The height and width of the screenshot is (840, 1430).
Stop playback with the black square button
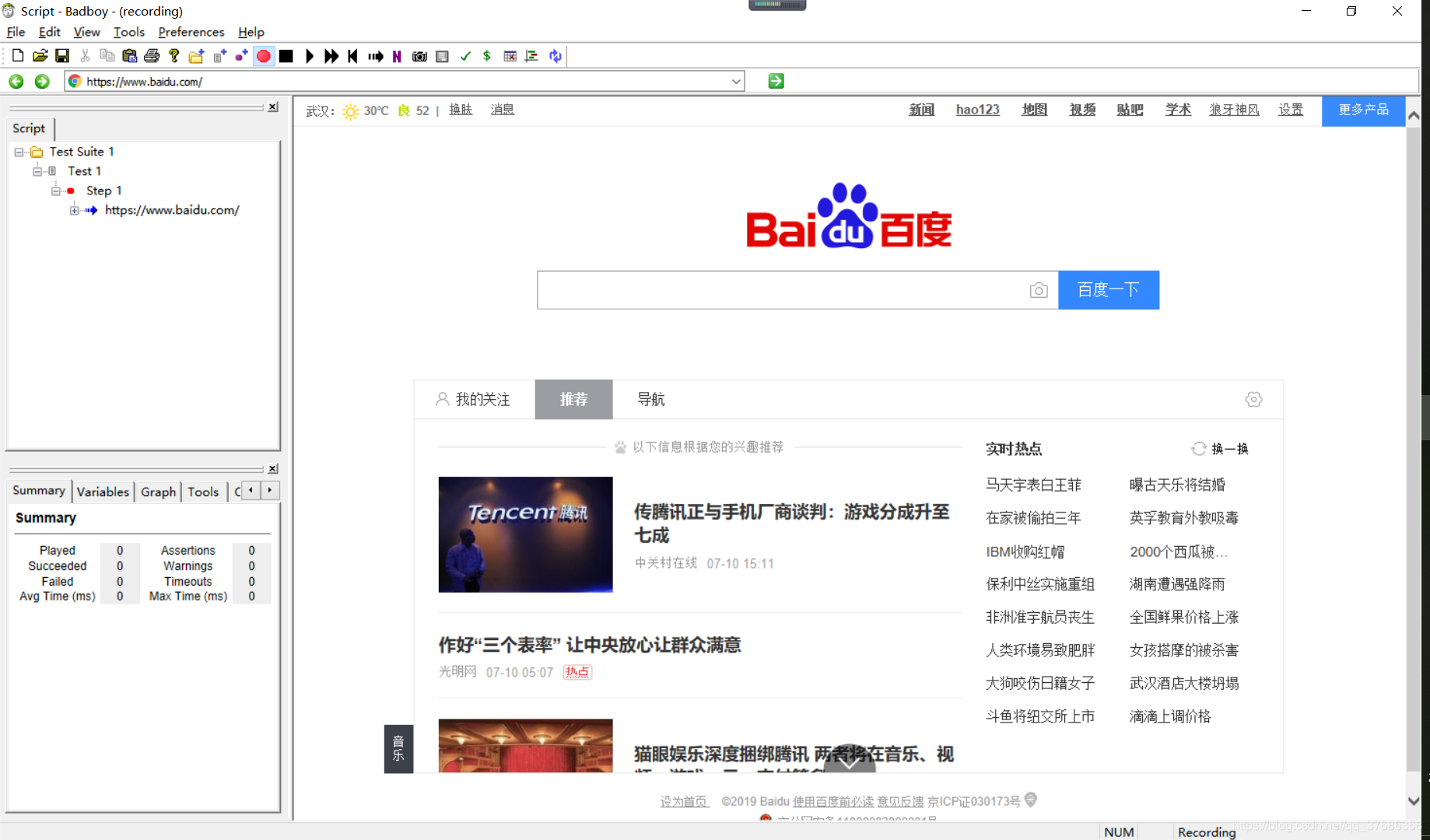pos(286,56)
